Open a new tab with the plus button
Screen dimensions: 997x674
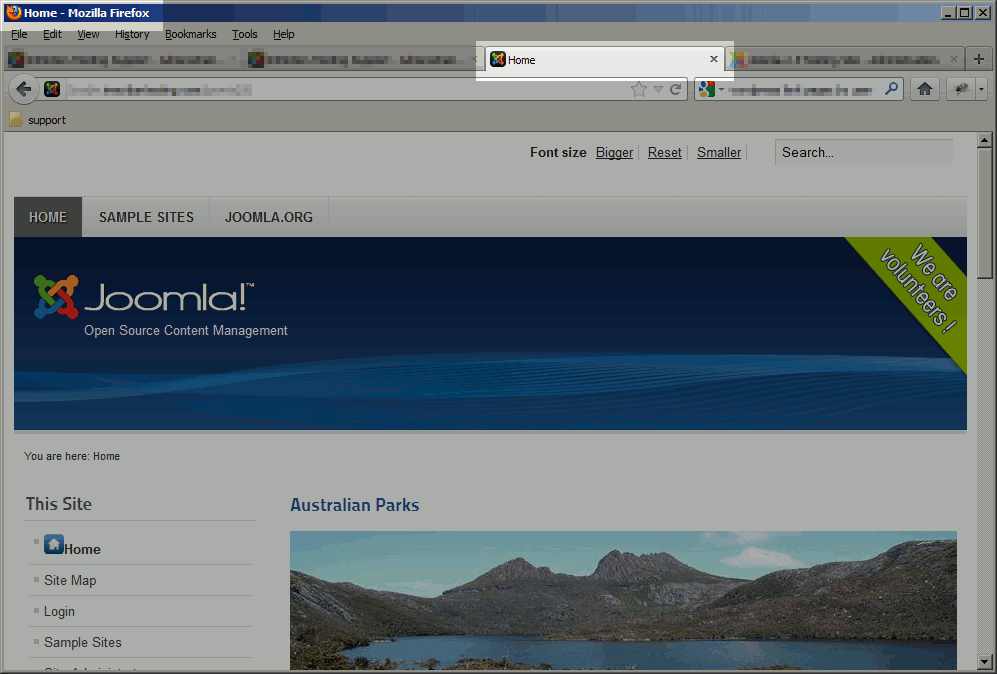pos(979,59)
